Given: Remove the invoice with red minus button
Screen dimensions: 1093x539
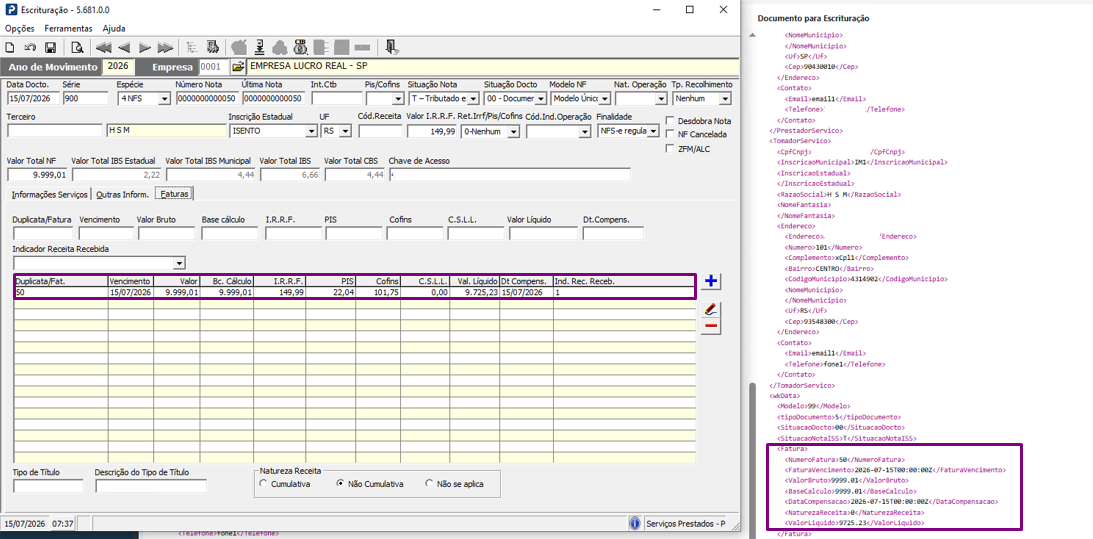Looking at the screenshot, I should [712, 326].
